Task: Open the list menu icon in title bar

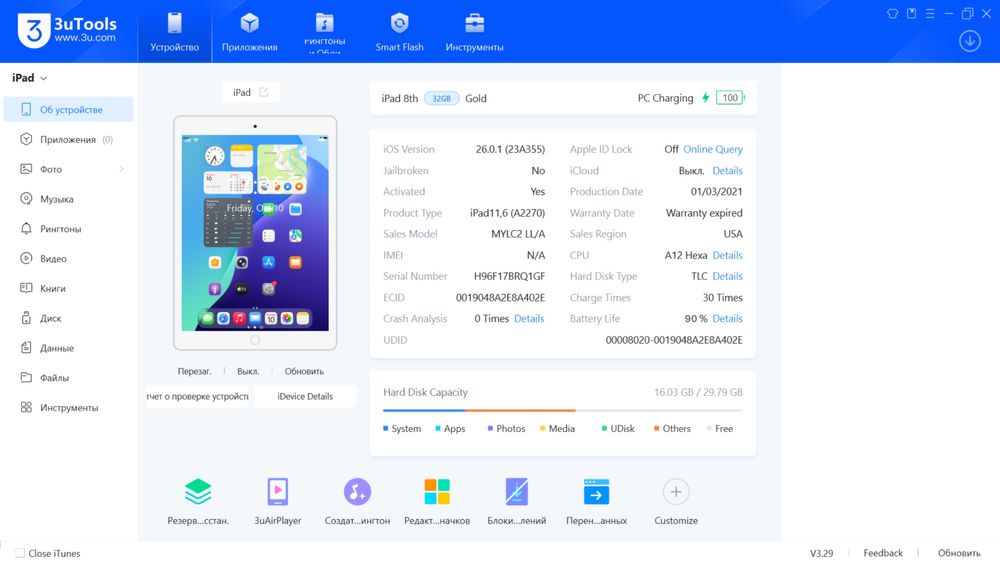Action: tap(930, 13)
